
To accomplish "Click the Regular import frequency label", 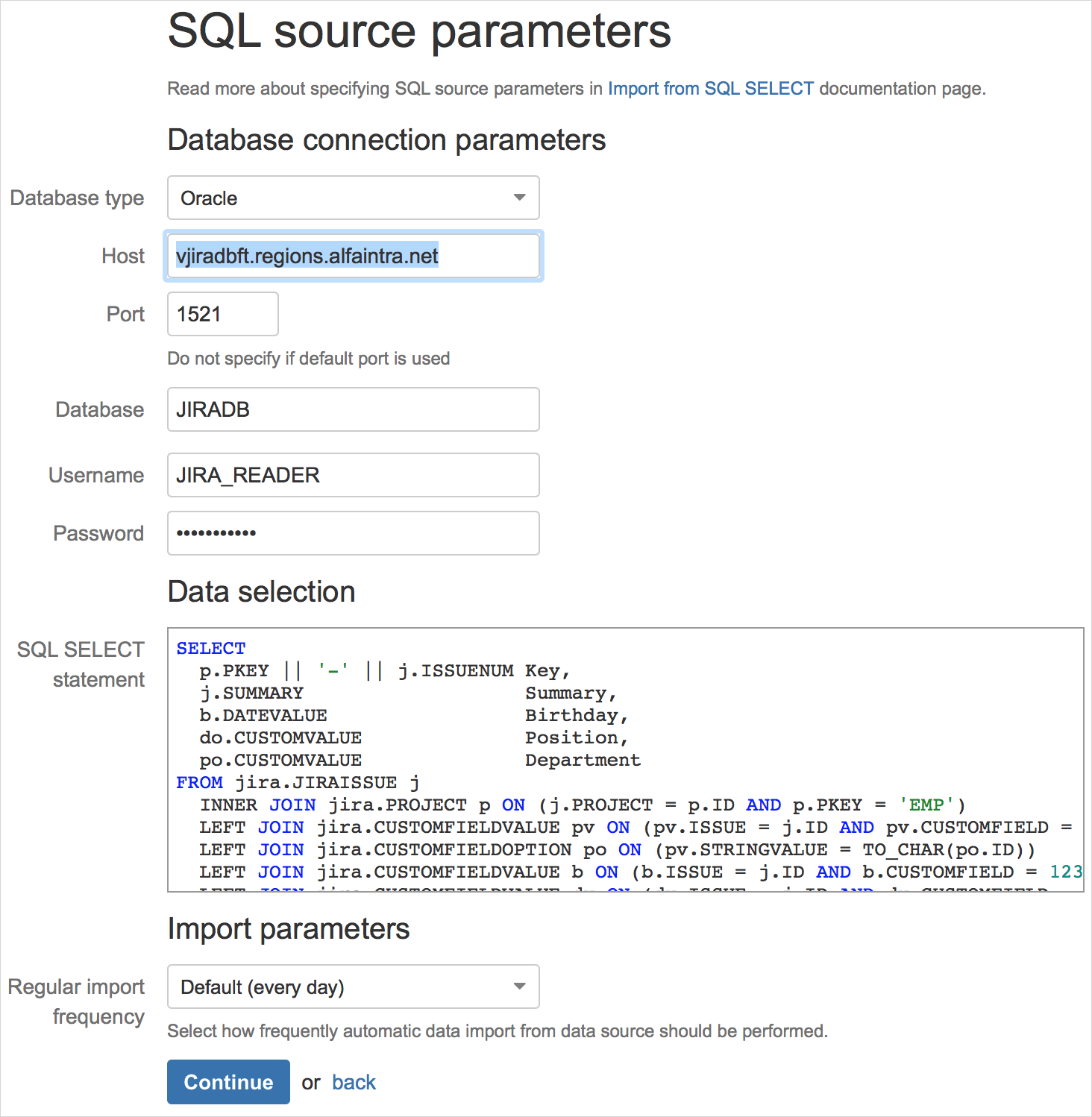I will click(x=76, y=1001).
